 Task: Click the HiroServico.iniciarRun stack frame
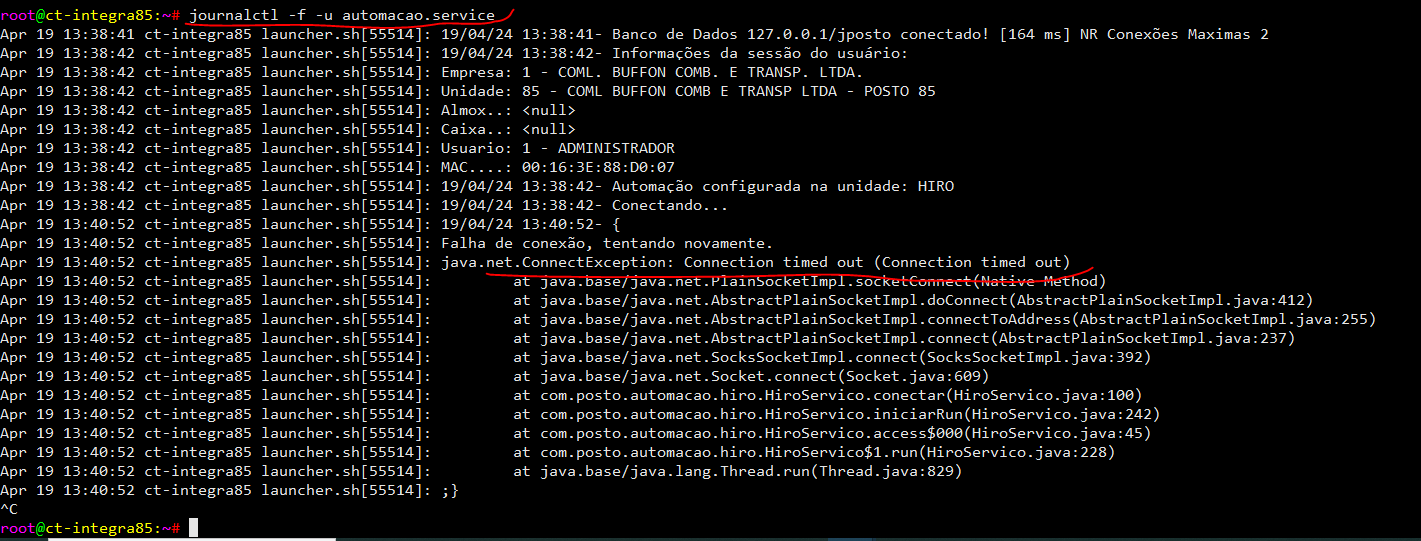(837, 414)
